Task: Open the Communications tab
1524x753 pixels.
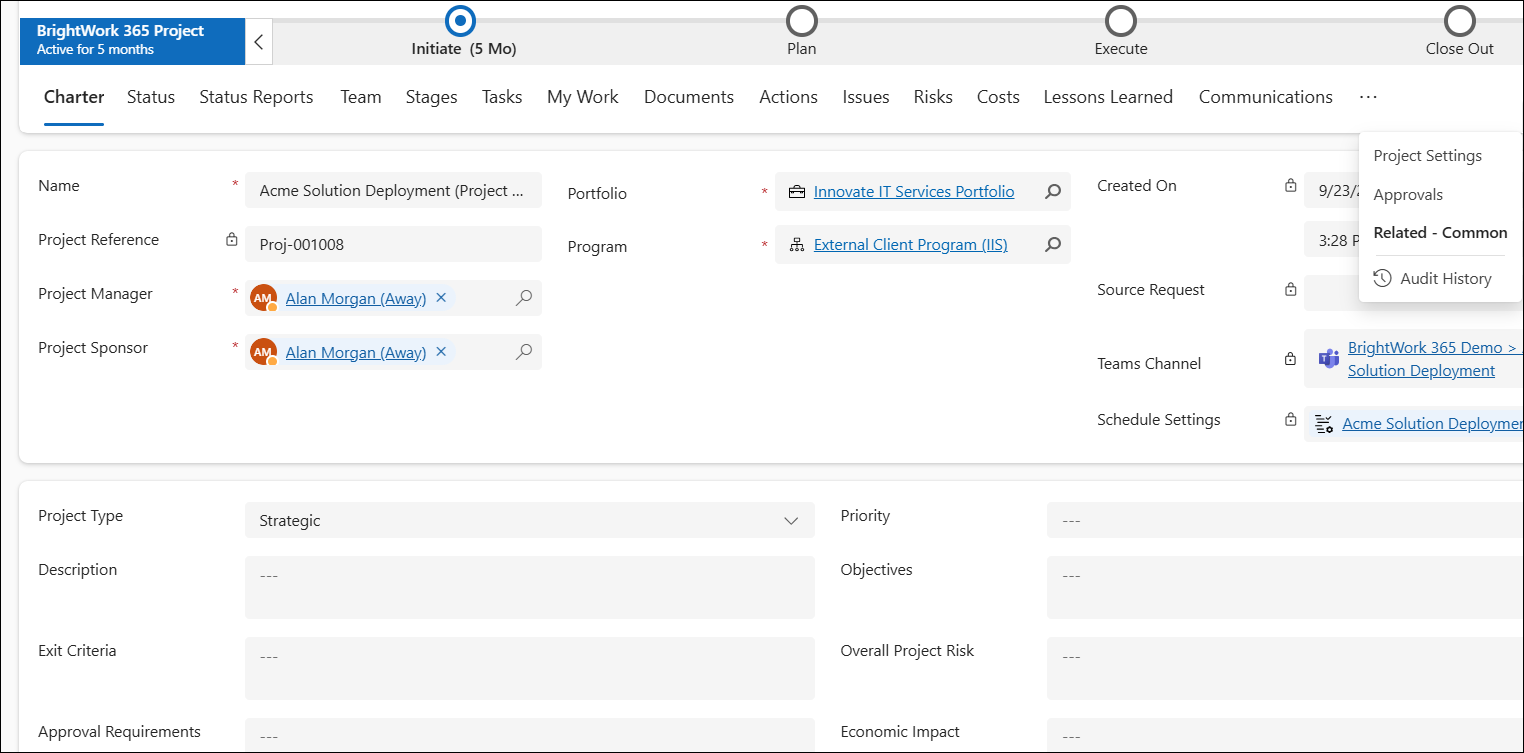Action: (x=1266, y=97)
